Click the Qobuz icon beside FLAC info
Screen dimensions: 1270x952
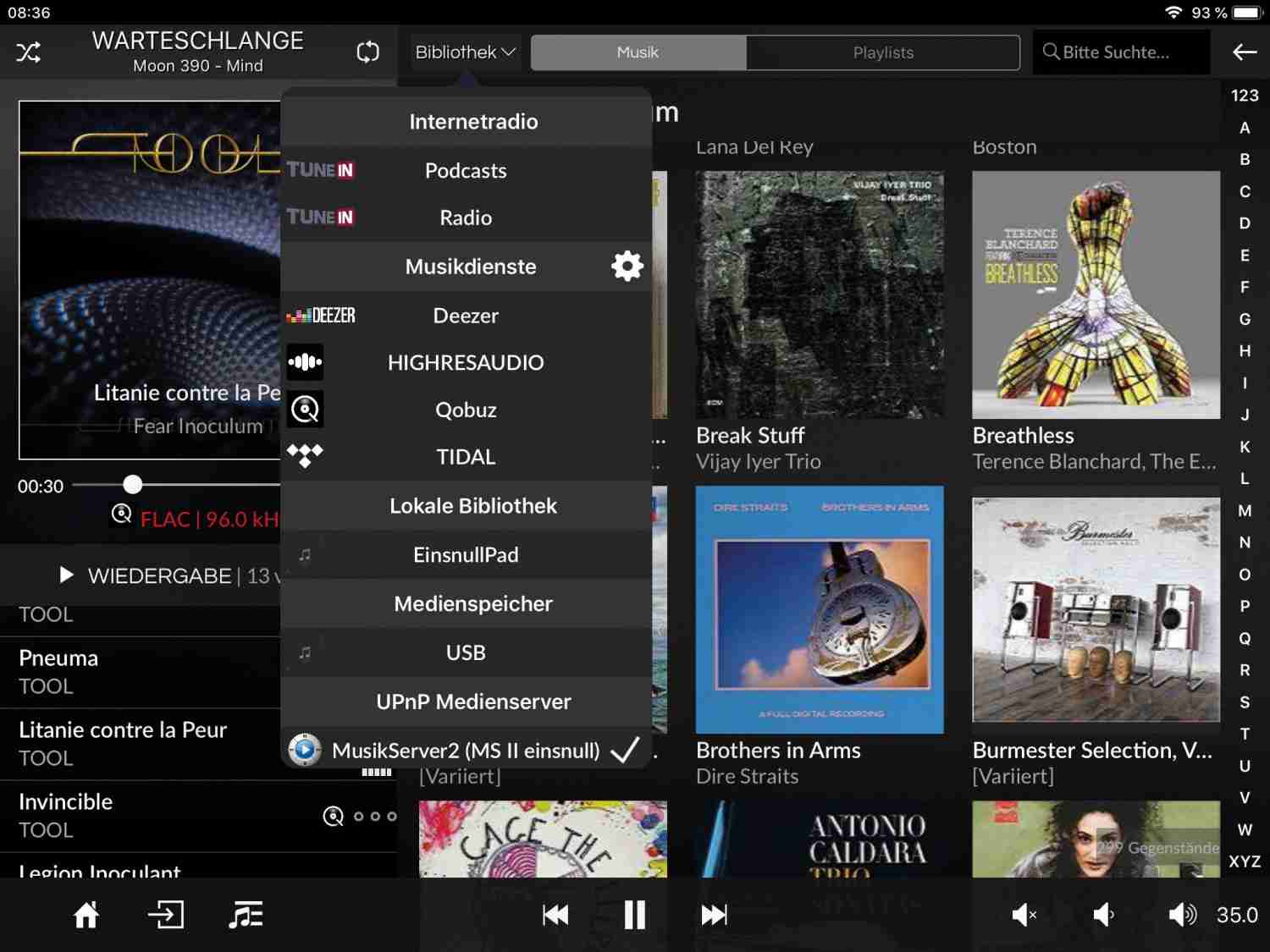tap(122, 514)
